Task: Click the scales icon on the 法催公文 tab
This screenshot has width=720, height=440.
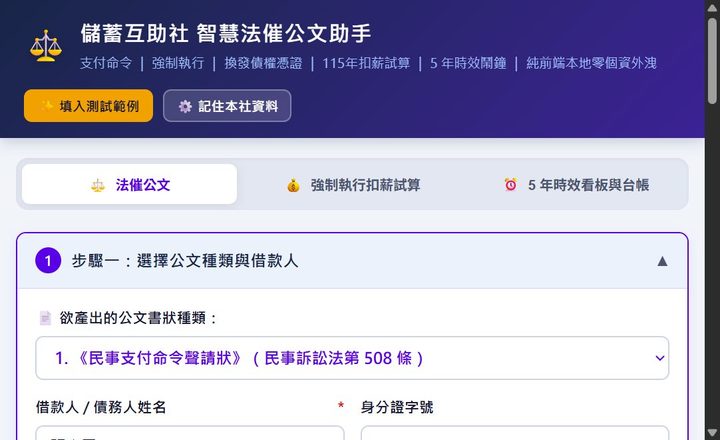Action: pos(98,186)
